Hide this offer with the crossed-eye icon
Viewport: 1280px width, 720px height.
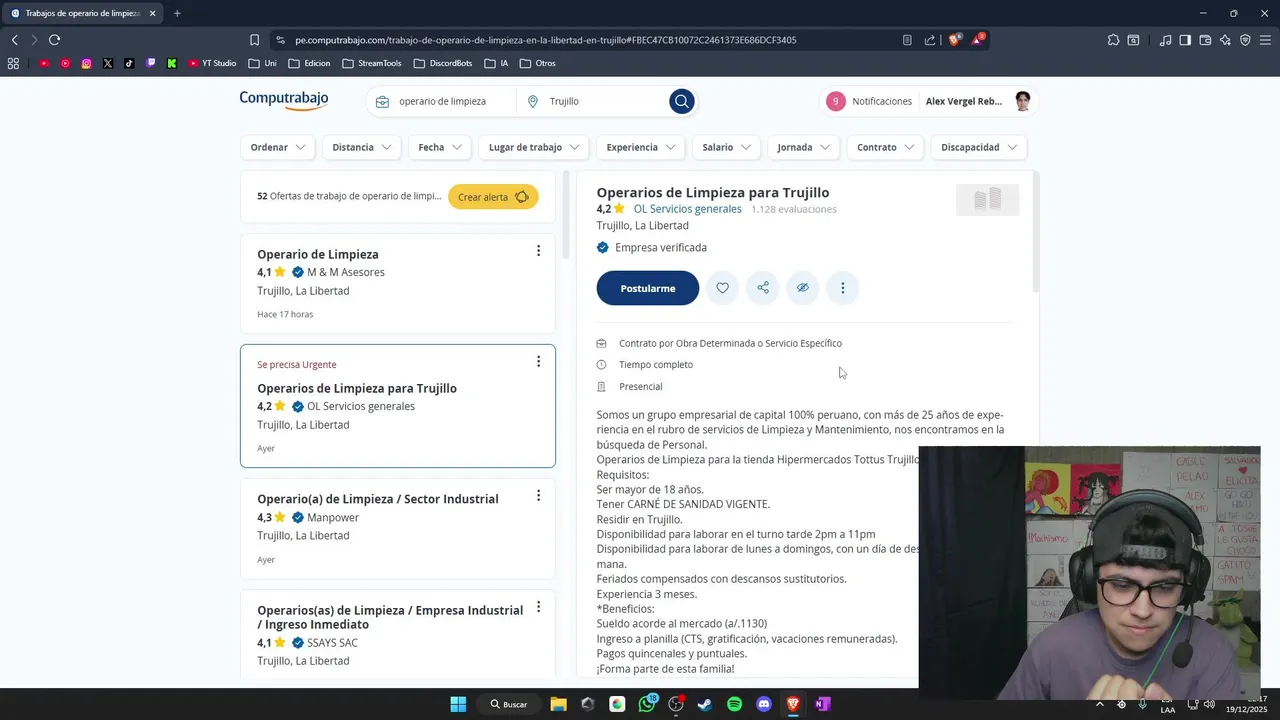pyautogui.click(x=802, y=288)
